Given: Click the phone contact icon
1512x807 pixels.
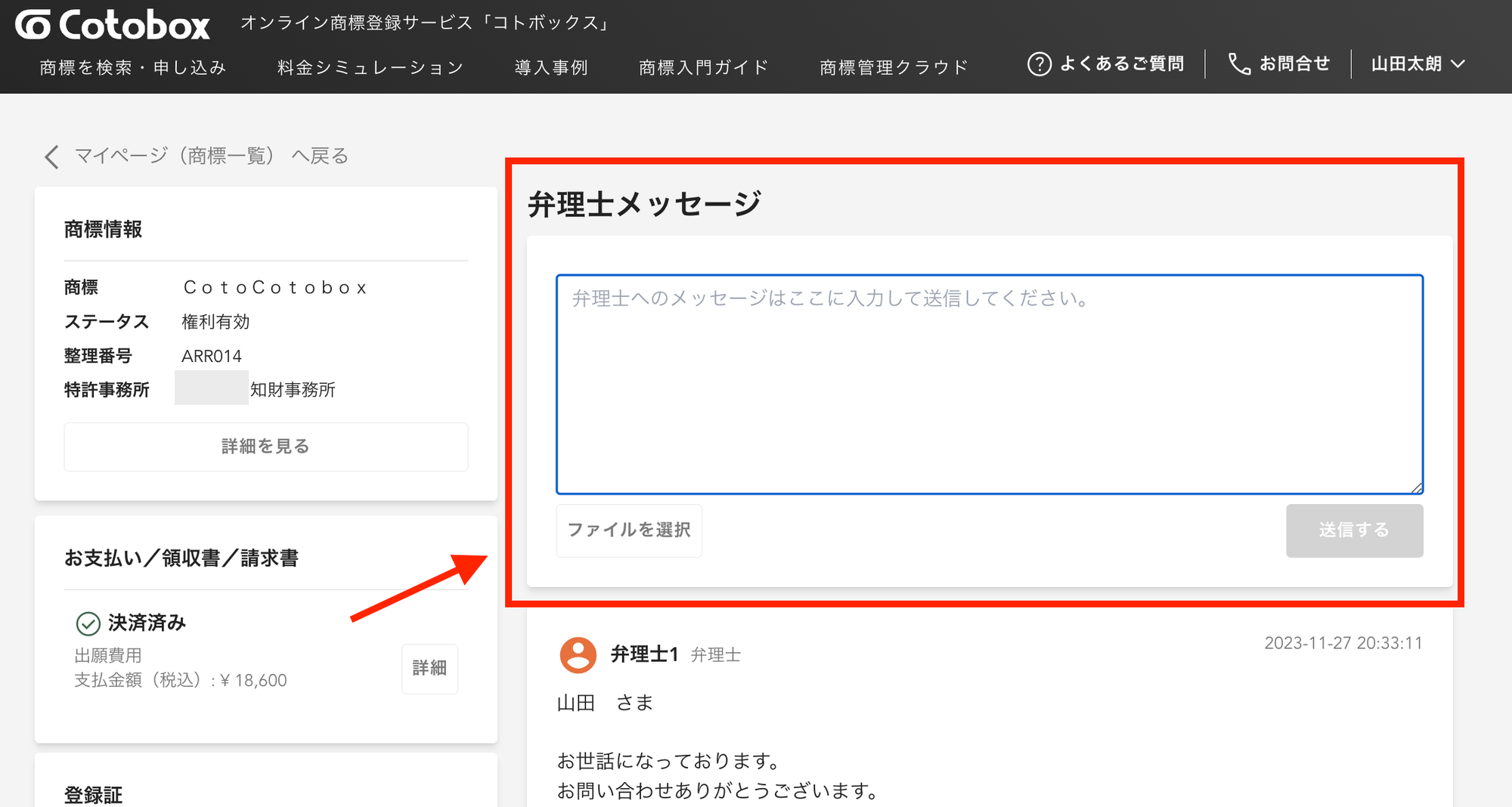Looking at the screenshot, I should click(x=1239, y=64).
